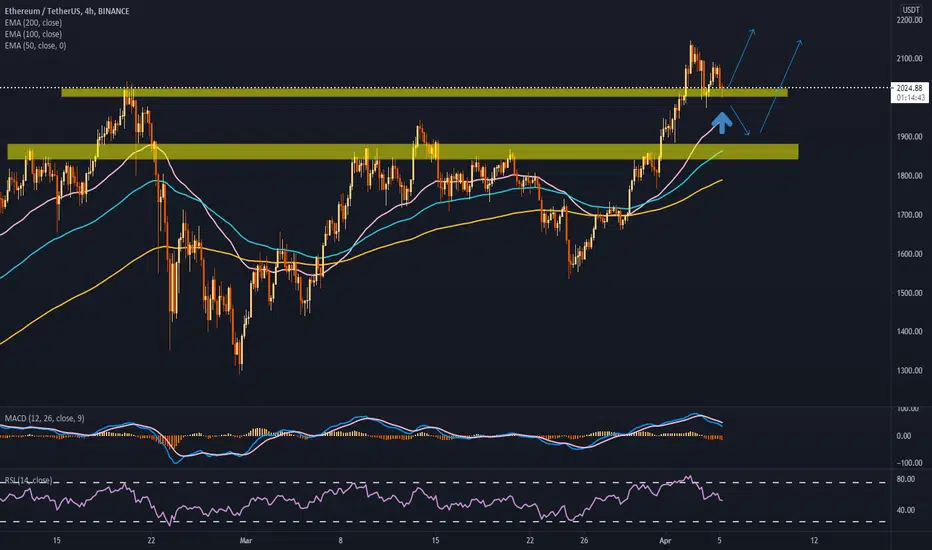Viewport: 932px width, 550px height.
Task: Select the EMA (200, close) indicator label
Action: point(33,23)
